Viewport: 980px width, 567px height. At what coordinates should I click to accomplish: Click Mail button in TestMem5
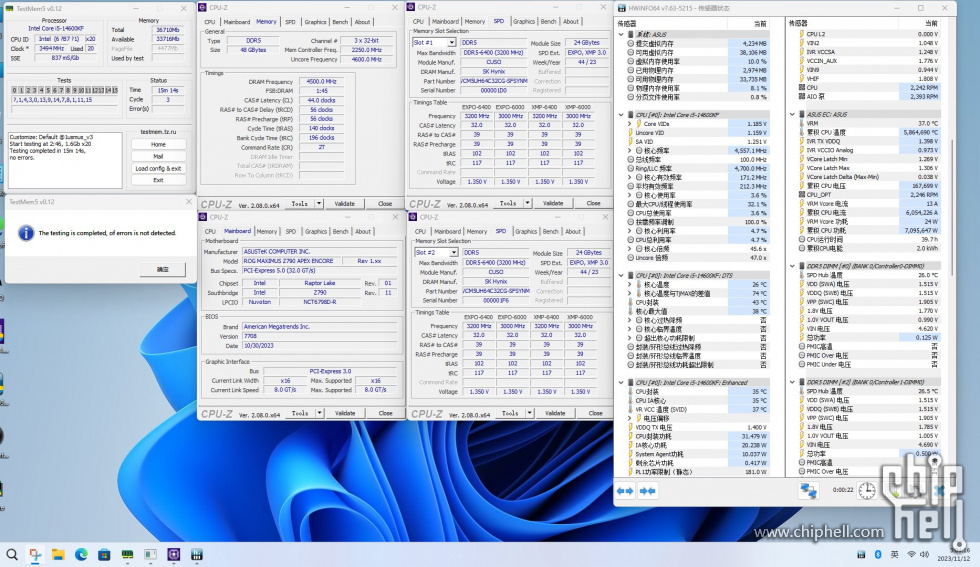pyautogui.click(x=158, y=156)
